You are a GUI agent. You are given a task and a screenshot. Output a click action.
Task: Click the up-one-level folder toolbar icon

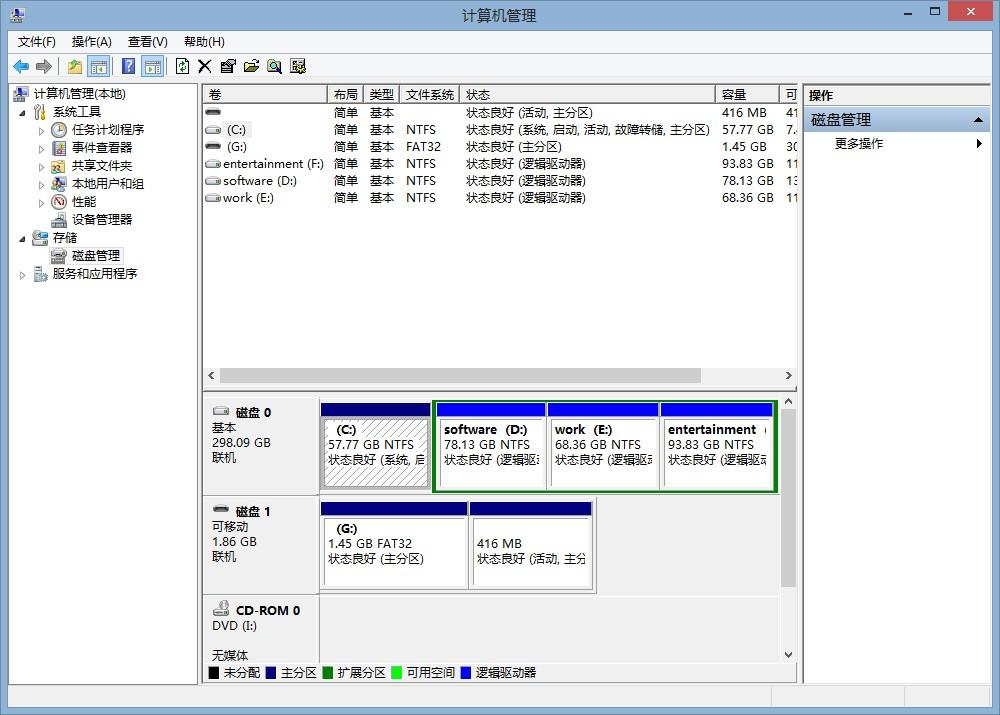(x=75, y=66)
